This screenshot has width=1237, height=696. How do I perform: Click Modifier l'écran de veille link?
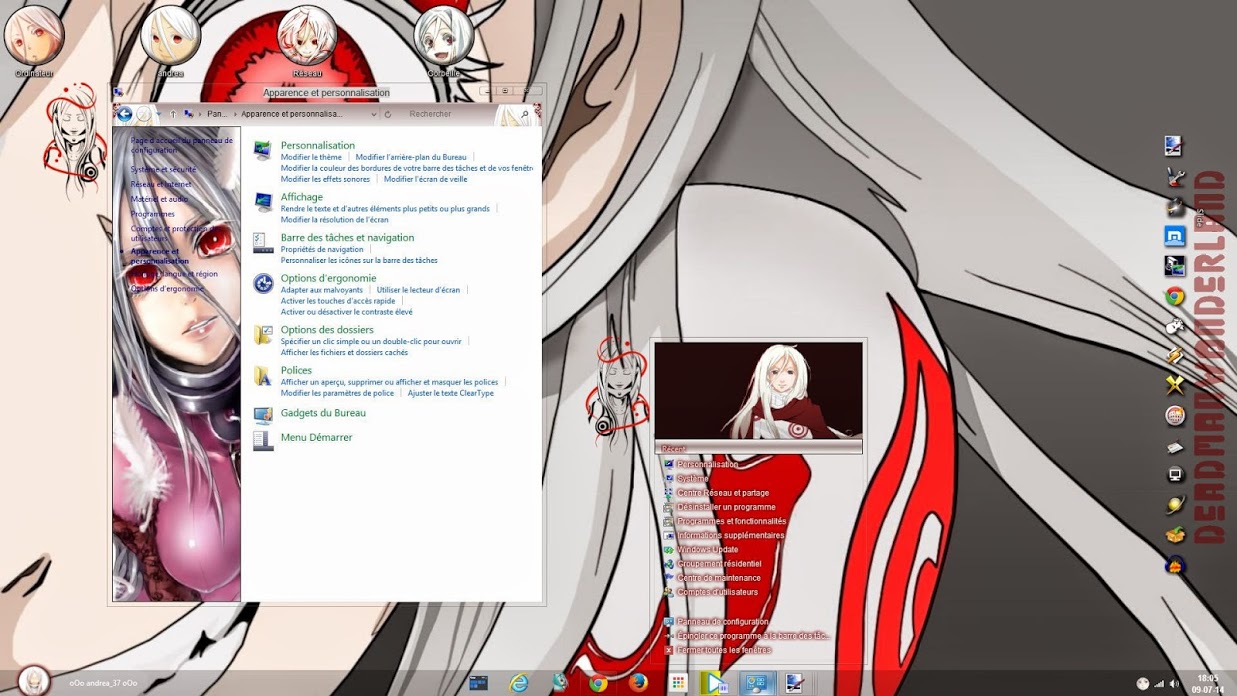coord(426,179)
